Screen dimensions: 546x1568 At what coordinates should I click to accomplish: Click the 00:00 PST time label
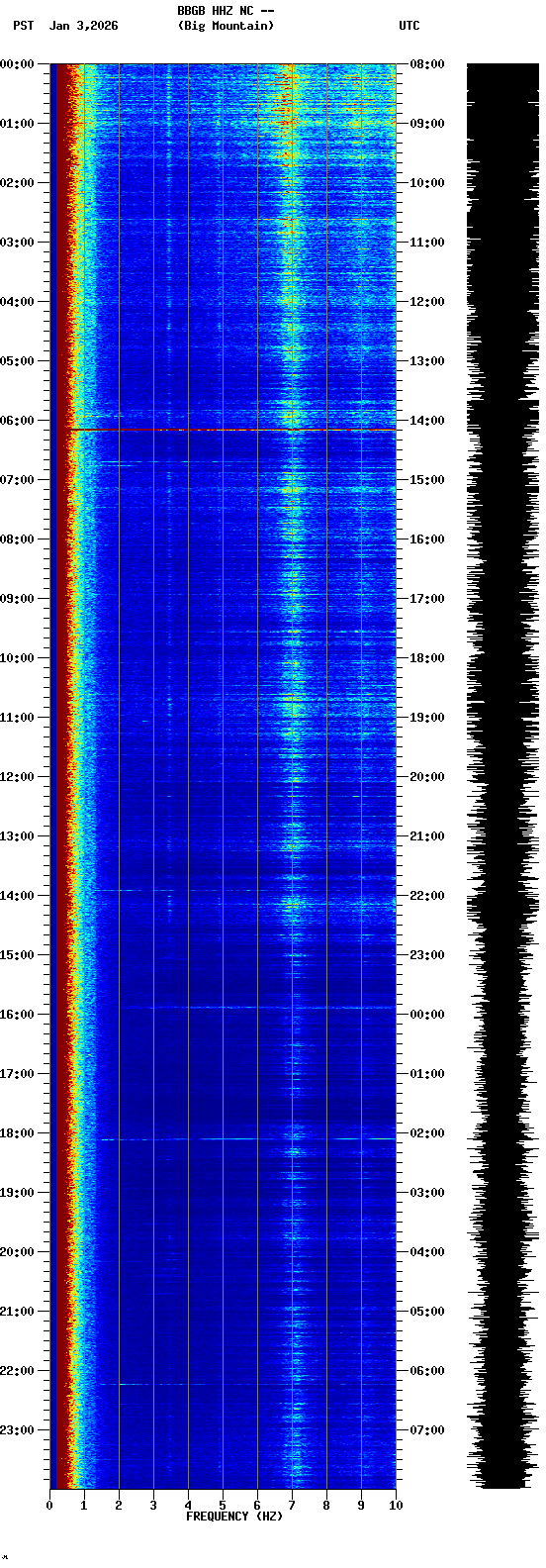(17, 64)
